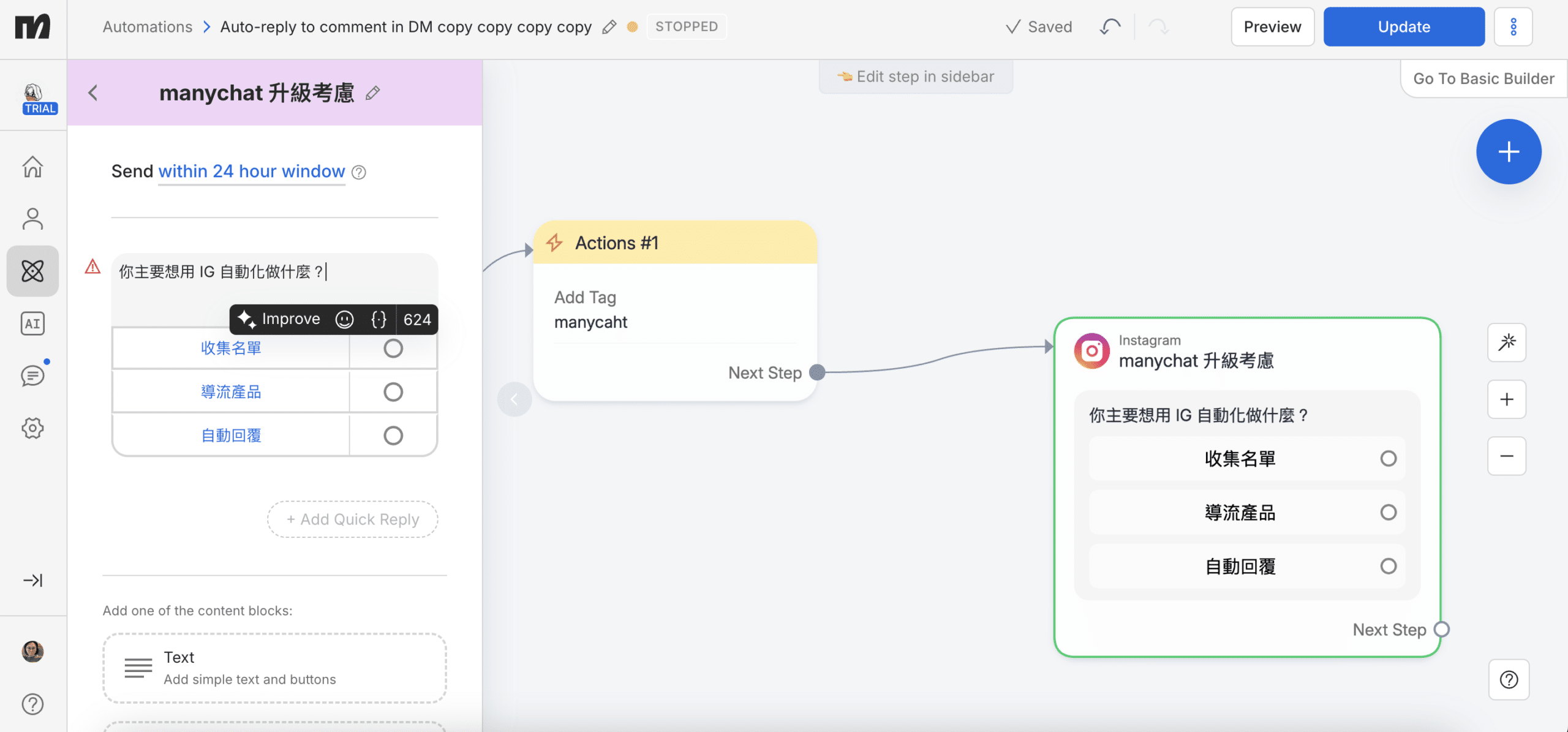Click the user profile avatar
1568x732 pixels.
click(x=32, y=651)
